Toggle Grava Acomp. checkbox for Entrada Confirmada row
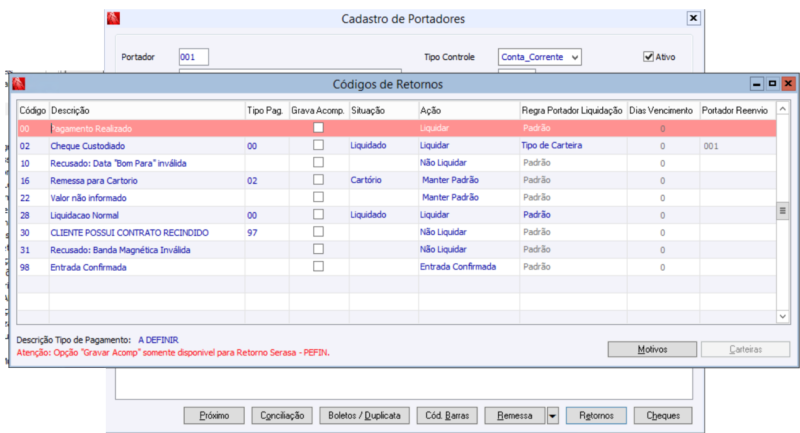This screenshot has width=800, height=433. click(318, 266)
